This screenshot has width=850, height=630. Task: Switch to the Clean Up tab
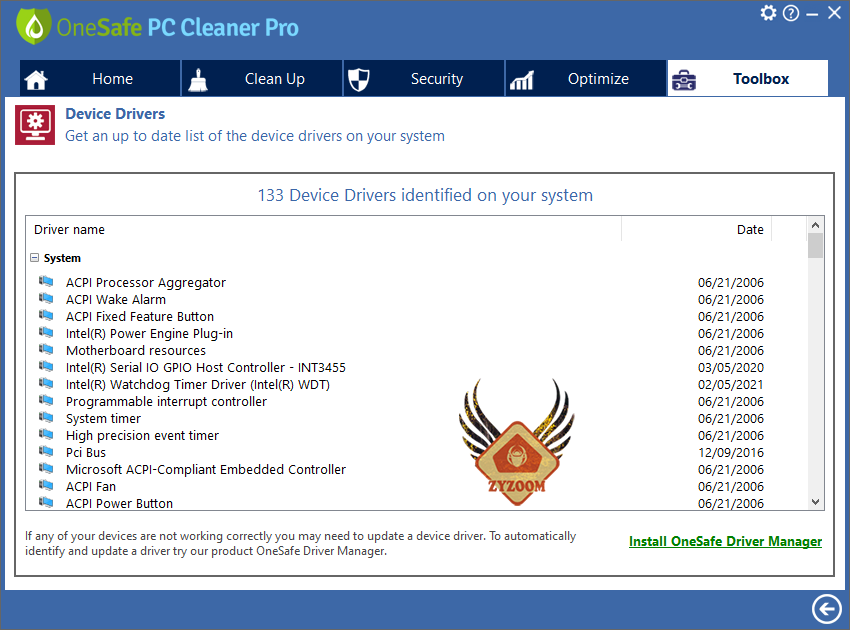click(x=262, y=79)
